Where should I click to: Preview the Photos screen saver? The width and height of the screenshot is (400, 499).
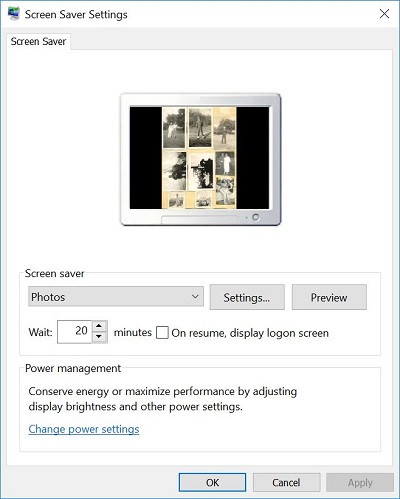329,297
